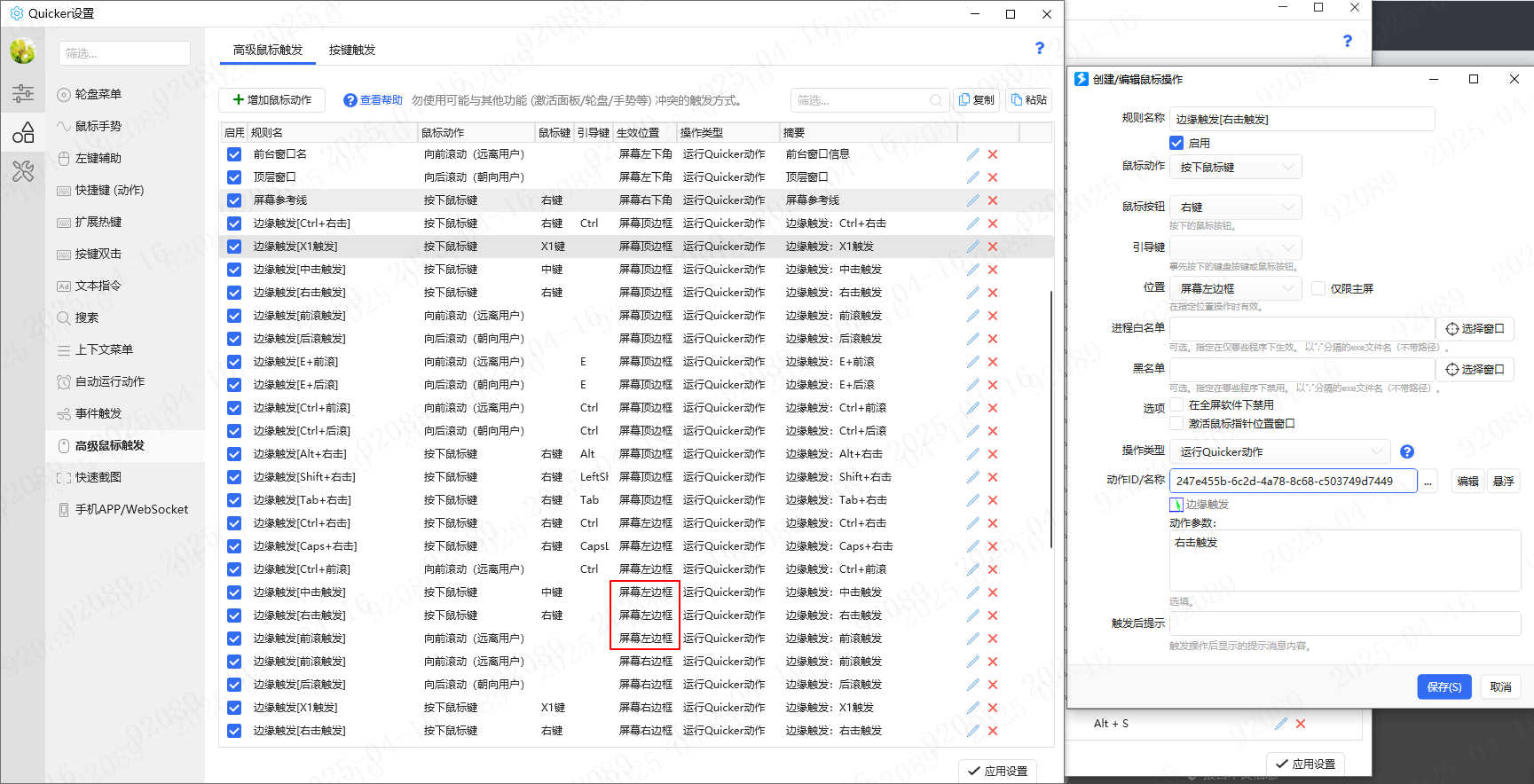Select the 高级鼠标触发 tab

268,50
